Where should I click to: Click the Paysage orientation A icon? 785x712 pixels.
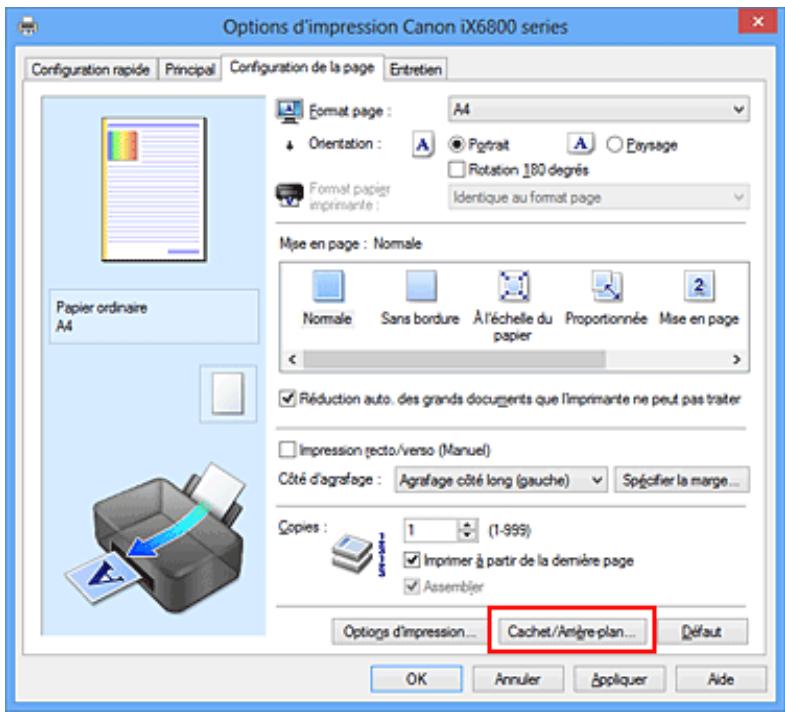[581, 144]
